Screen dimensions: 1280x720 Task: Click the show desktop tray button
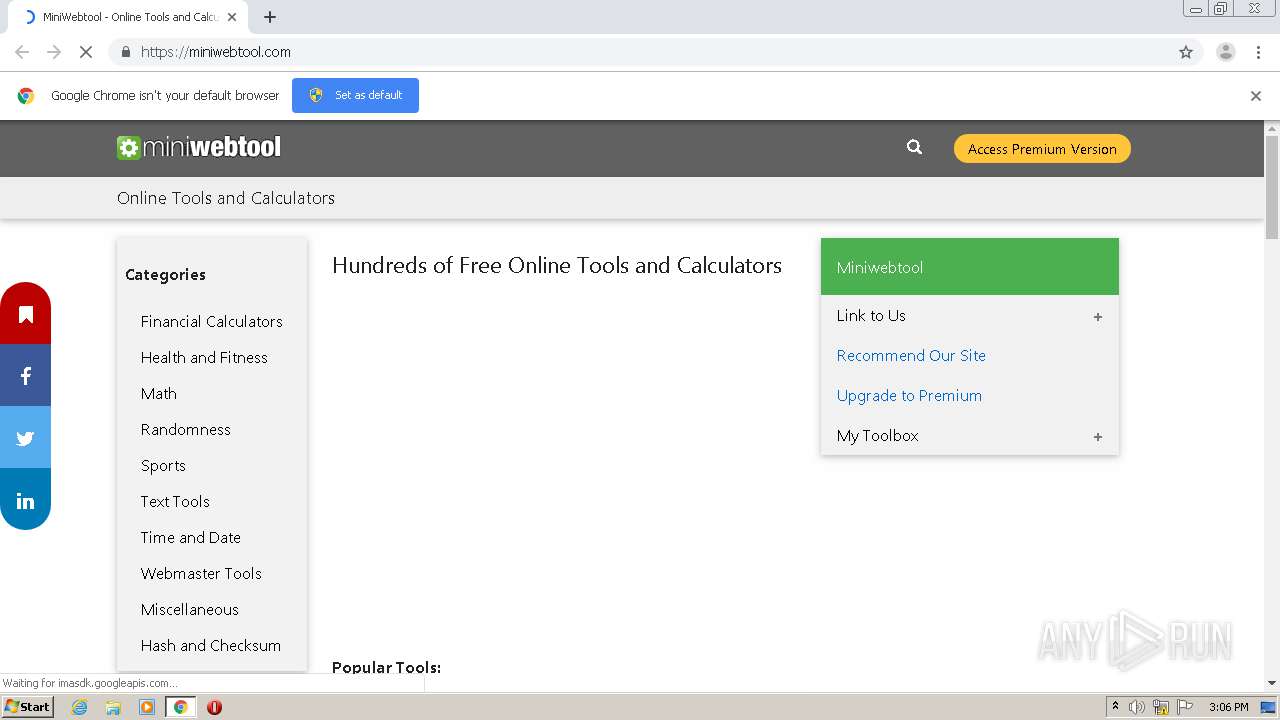1268,707
